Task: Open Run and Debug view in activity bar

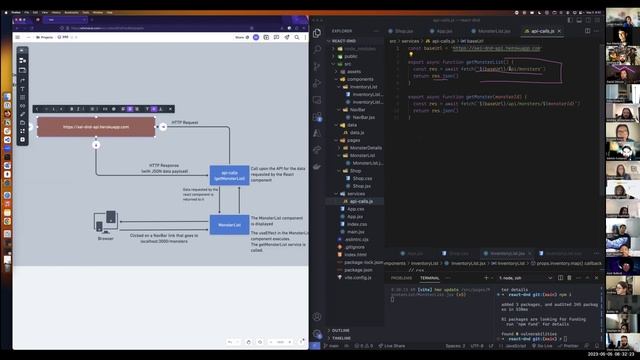Action: 317,83
